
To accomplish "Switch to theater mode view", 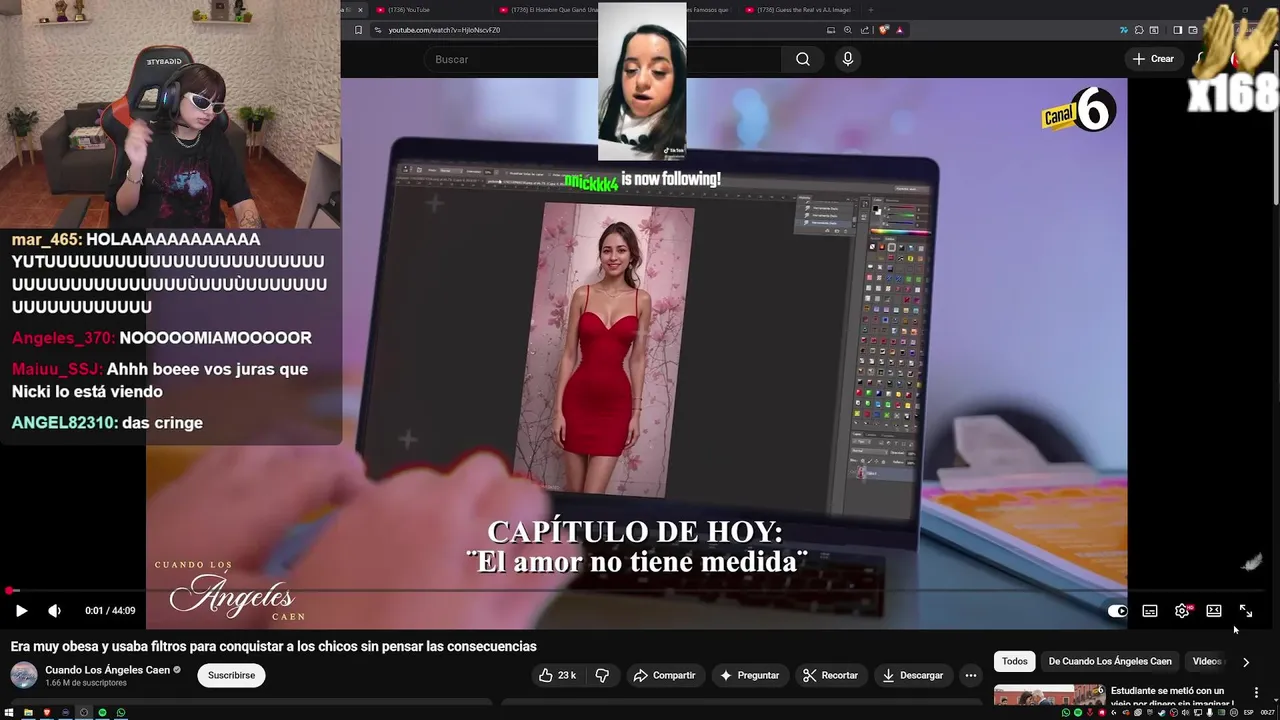I will [1214, 611].
